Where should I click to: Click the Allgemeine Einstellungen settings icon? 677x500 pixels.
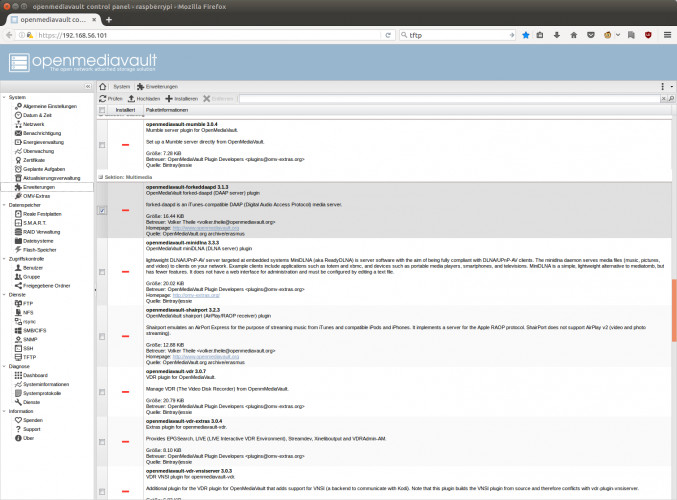[x=18, y=106]
